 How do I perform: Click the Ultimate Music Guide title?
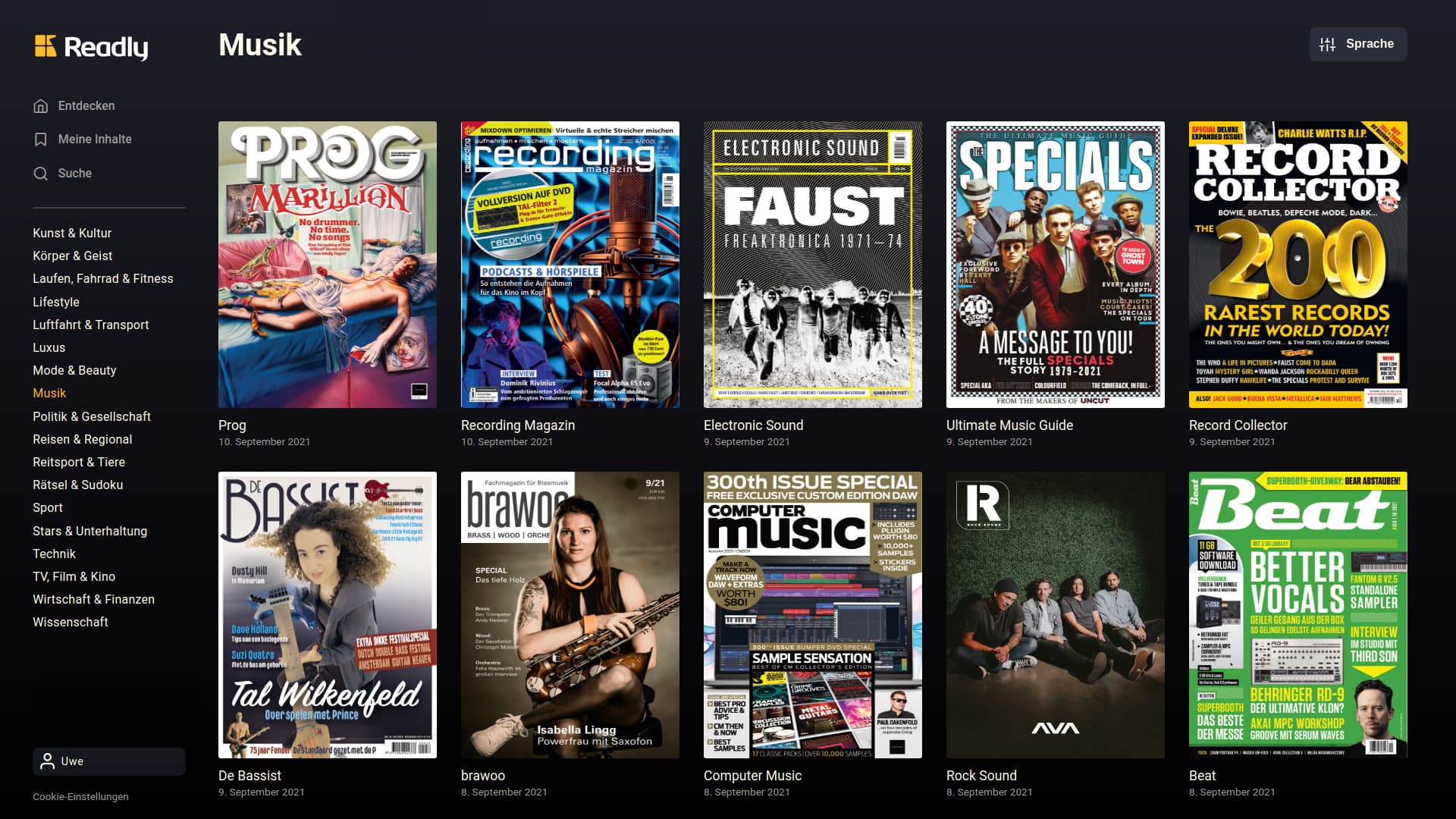(1009, 425)
